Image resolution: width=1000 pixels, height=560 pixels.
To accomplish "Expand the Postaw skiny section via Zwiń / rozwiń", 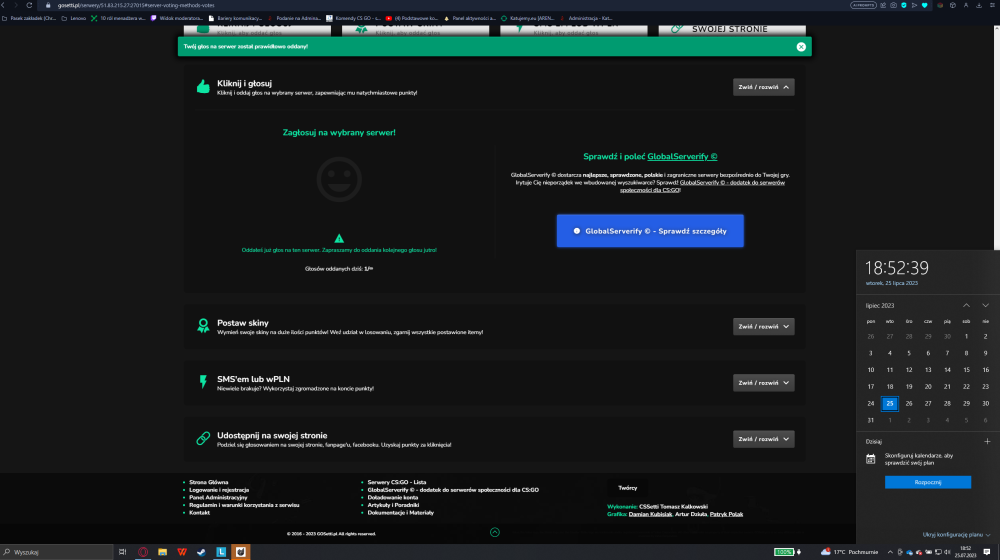I will [x=763, y=326].
